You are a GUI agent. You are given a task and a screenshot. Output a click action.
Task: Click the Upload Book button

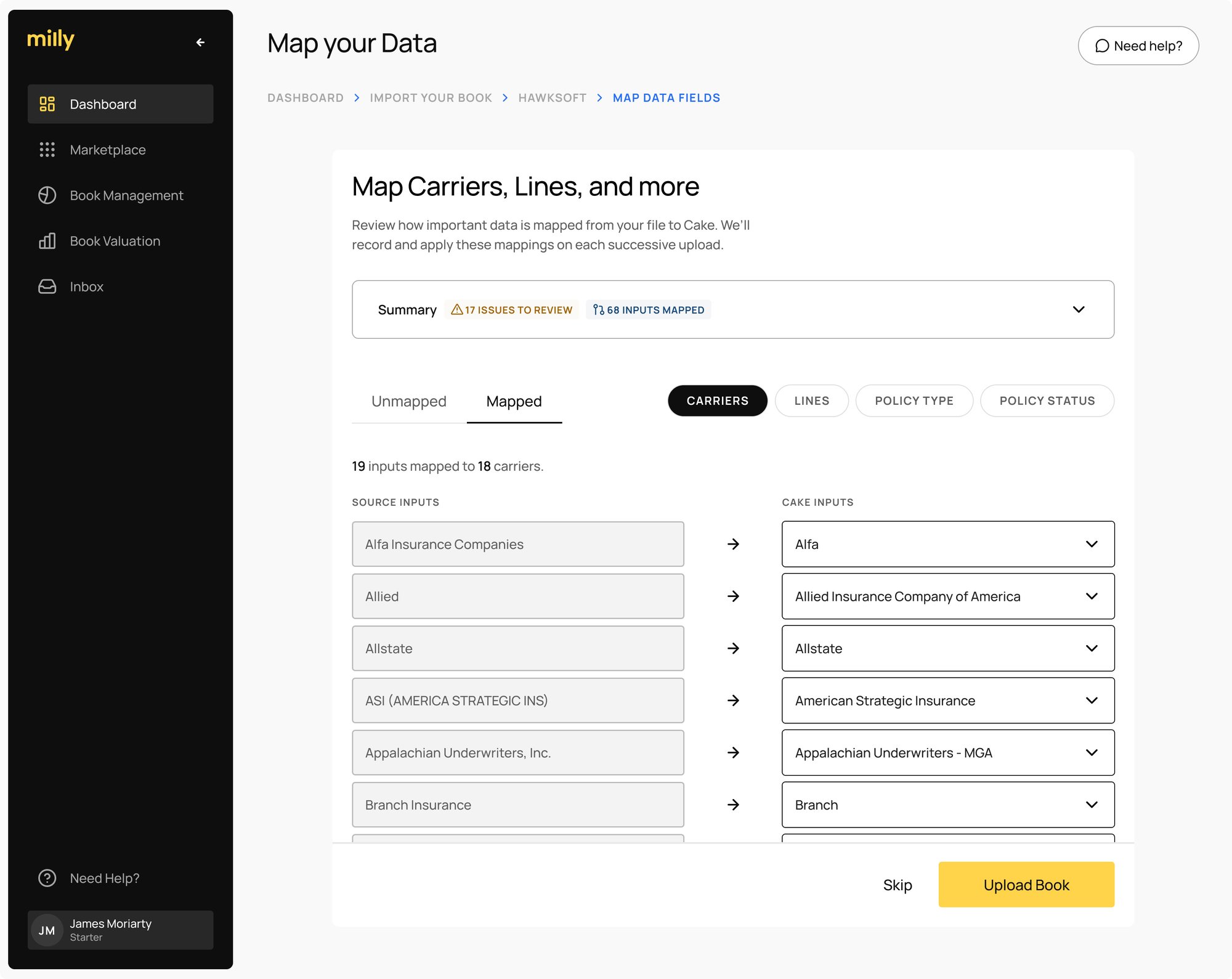[1026, 885]
